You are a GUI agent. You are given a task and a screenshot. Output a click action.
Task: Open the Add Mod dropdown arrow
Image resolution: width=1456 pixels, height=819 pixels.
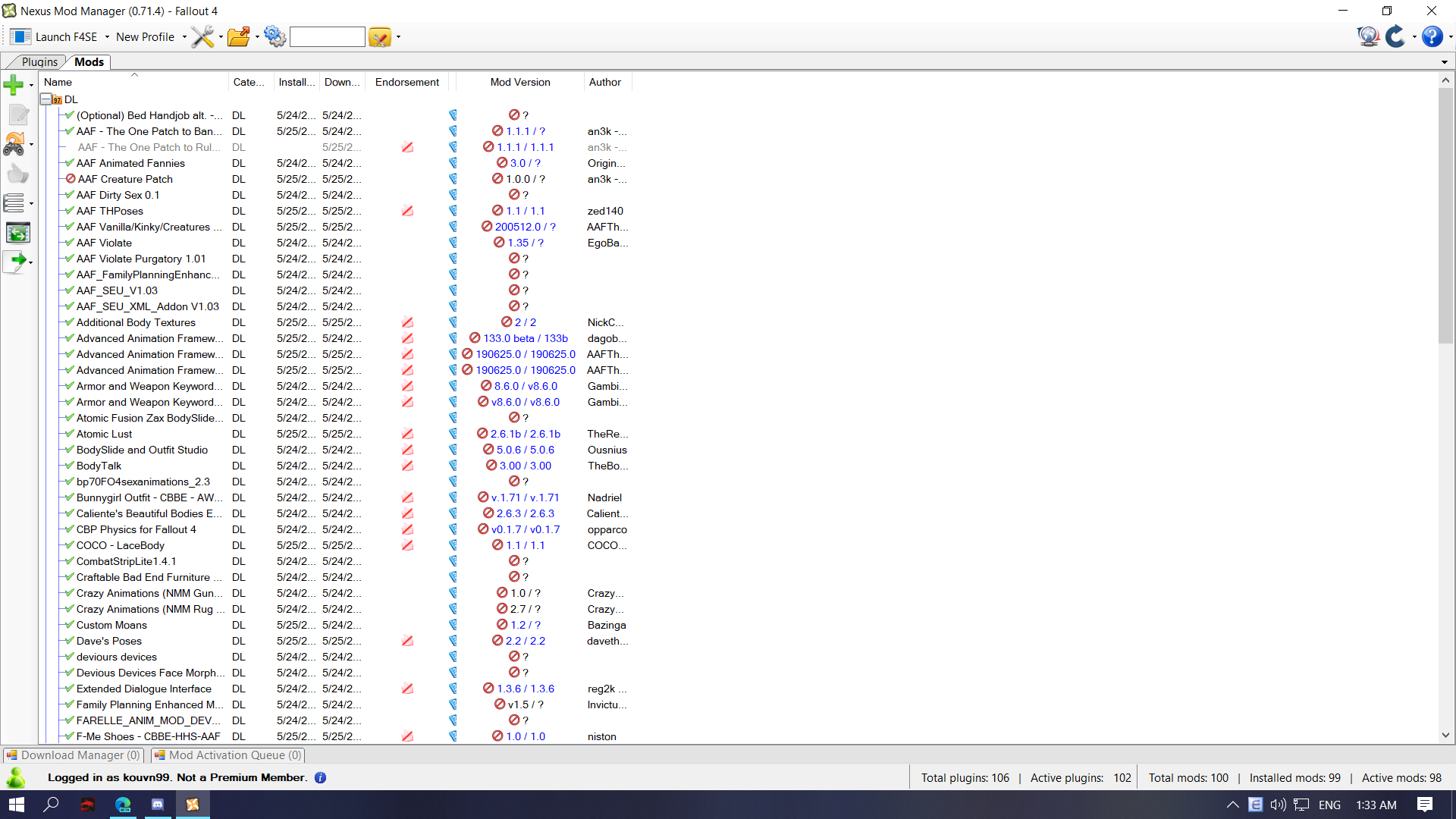31,85
